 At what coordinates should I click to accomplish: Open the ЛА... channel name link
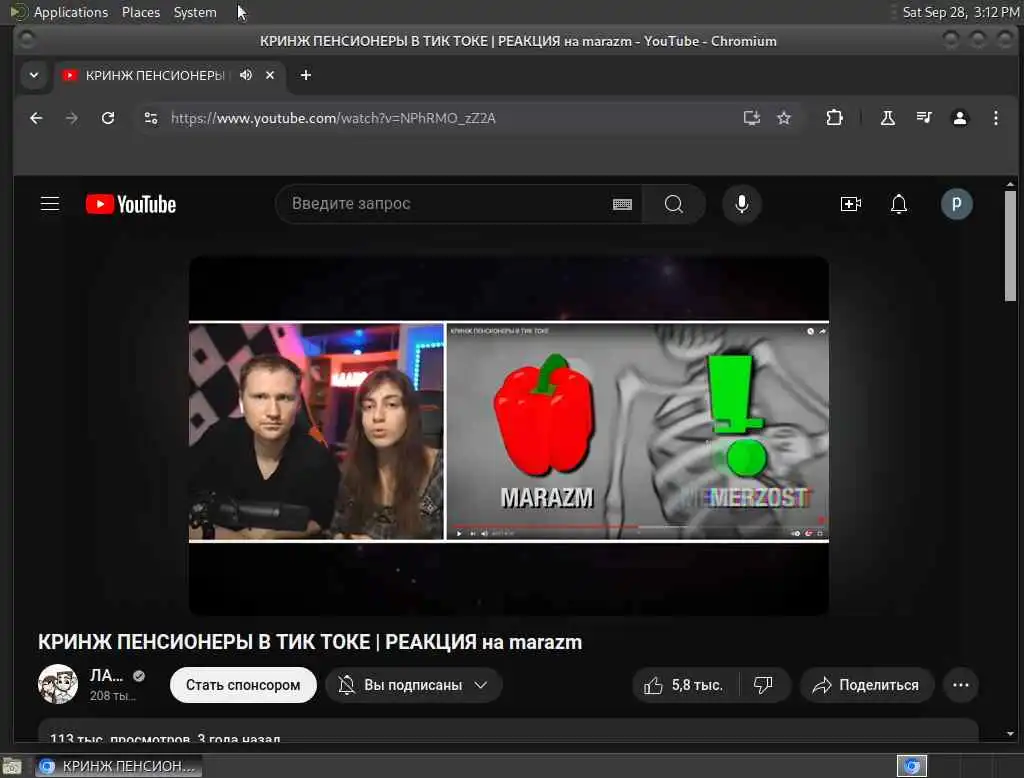tap(106, 675)
